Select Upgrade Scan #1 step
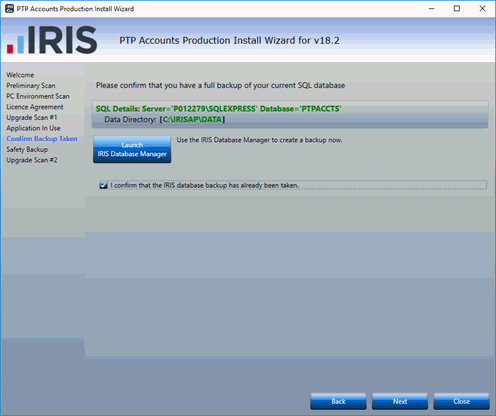The image size is (496, 416). pyautogui.click(x=32, y=118)
